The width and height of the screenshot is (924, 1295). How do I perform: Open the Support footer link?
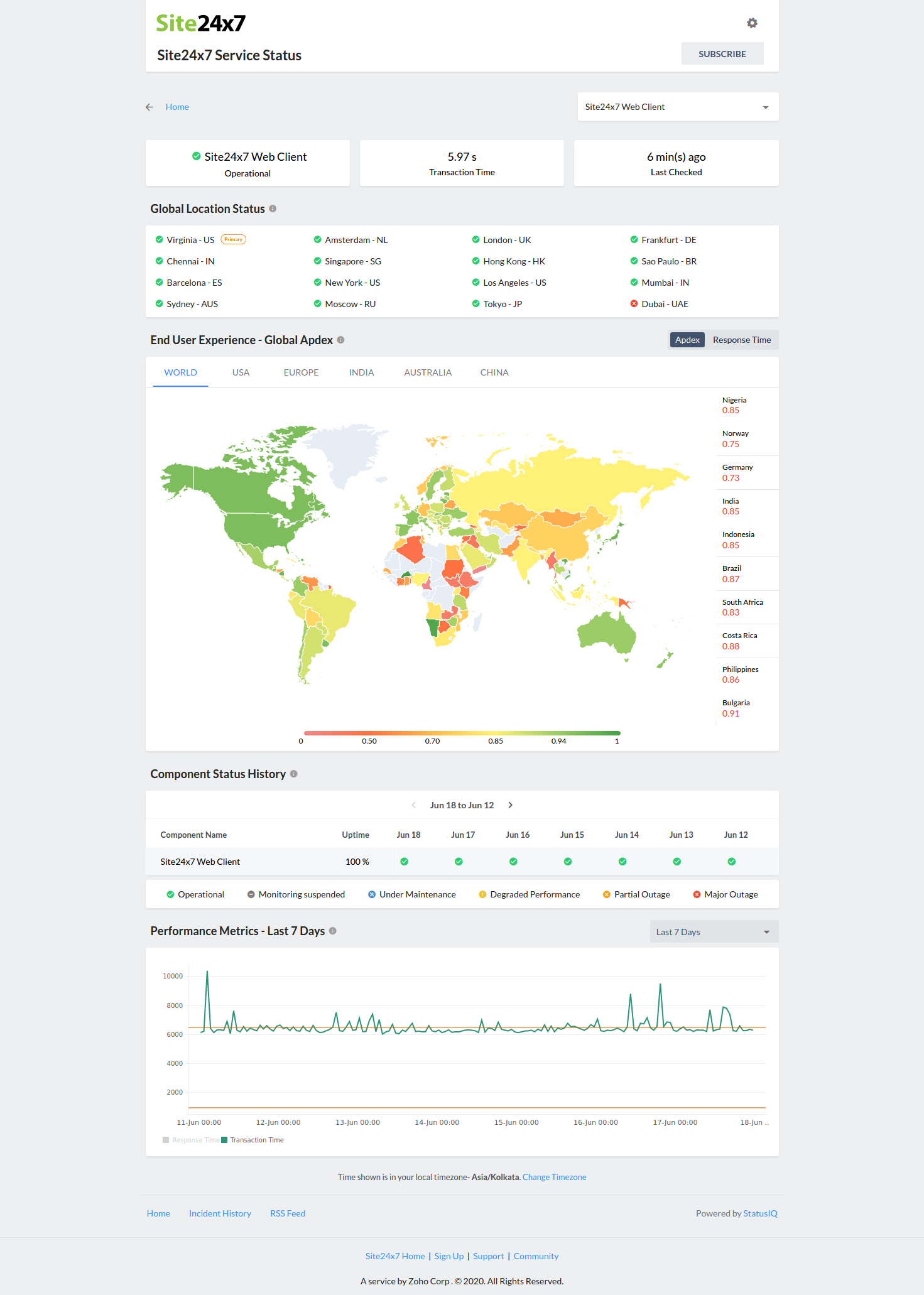click(x=489, y=1256)
